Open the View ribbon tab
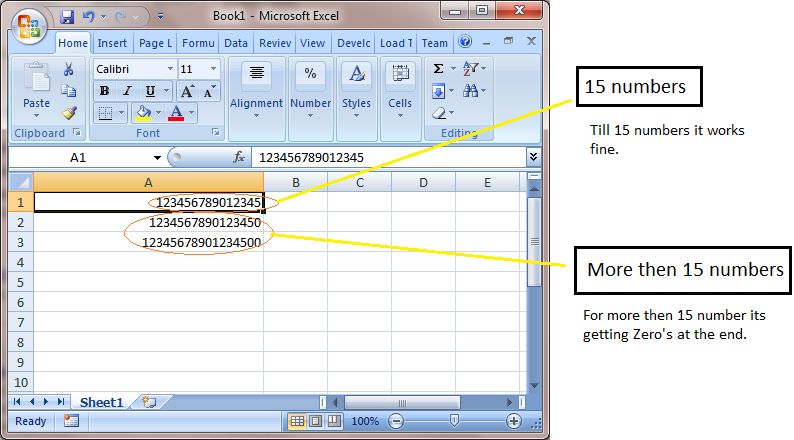 point(312,44)
